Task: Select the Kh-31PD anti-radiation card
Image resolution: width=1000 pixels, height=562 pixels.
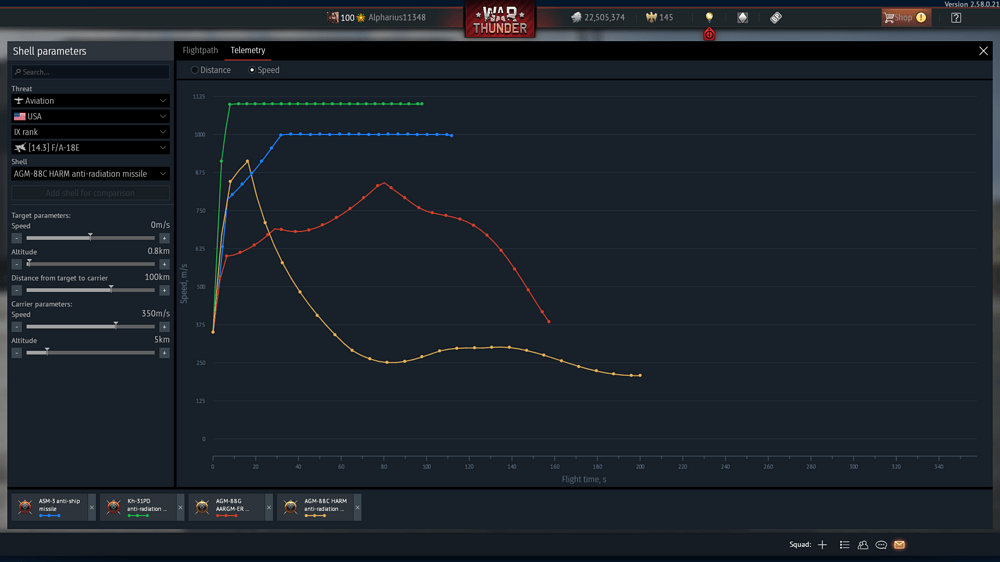Action: pyautogui.click(x=138, y=507)
